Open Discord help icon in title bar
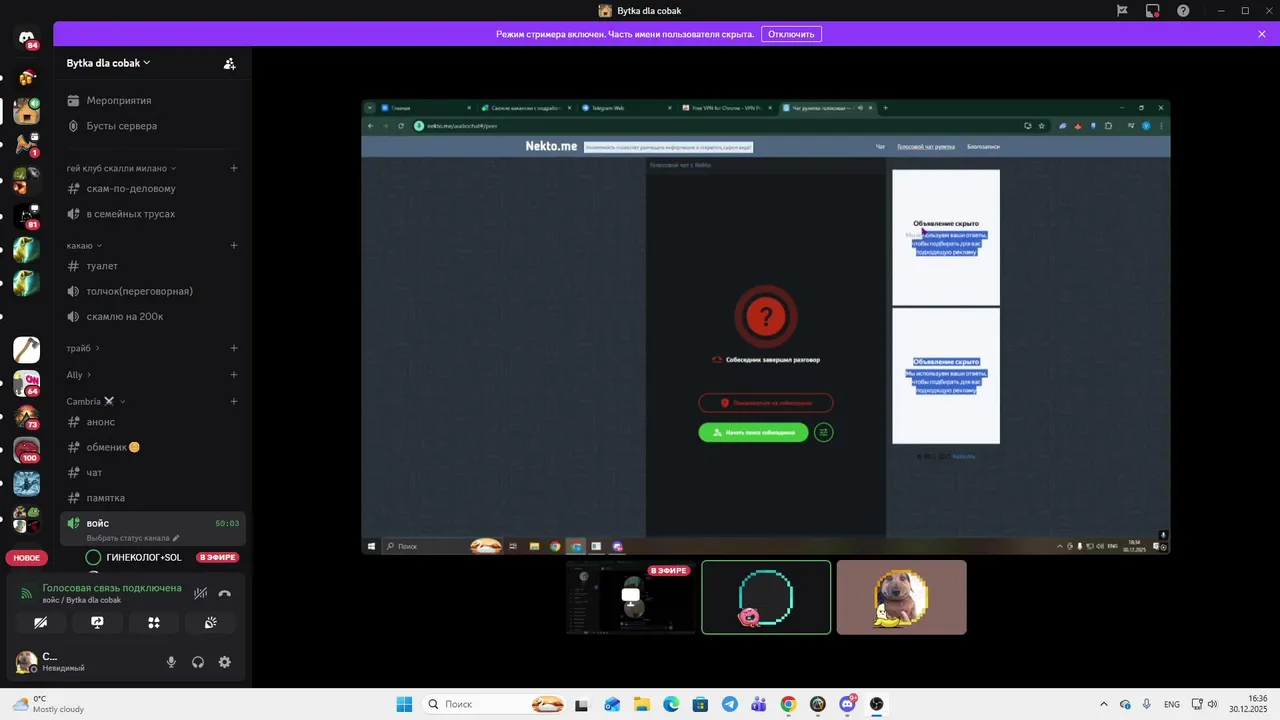This screenshot has height=720, width=1280. (1183, 11)
